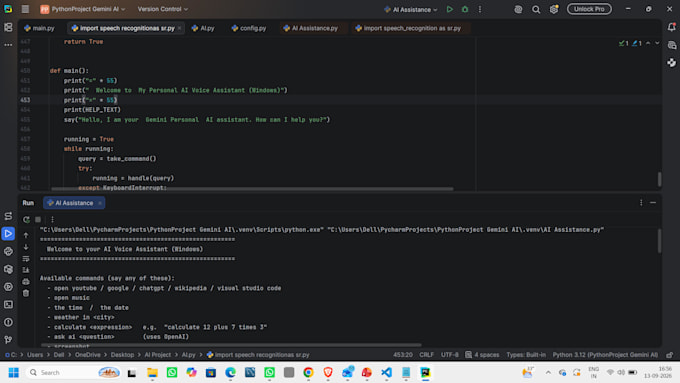Screen dimensions: 680x383
Task: Open the Problems tool window
Action: [8, 322]
